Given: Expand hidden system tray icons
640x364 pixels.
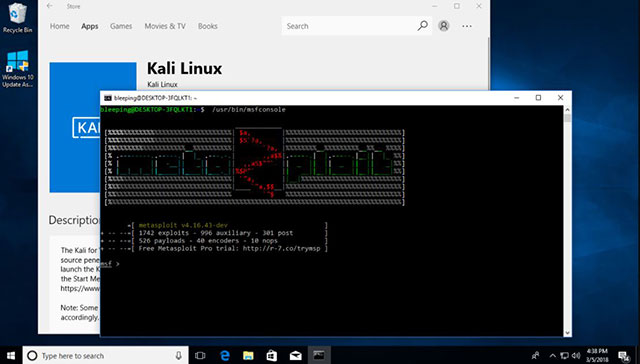Looking at the screenshot, I should (x=553, y=355).
